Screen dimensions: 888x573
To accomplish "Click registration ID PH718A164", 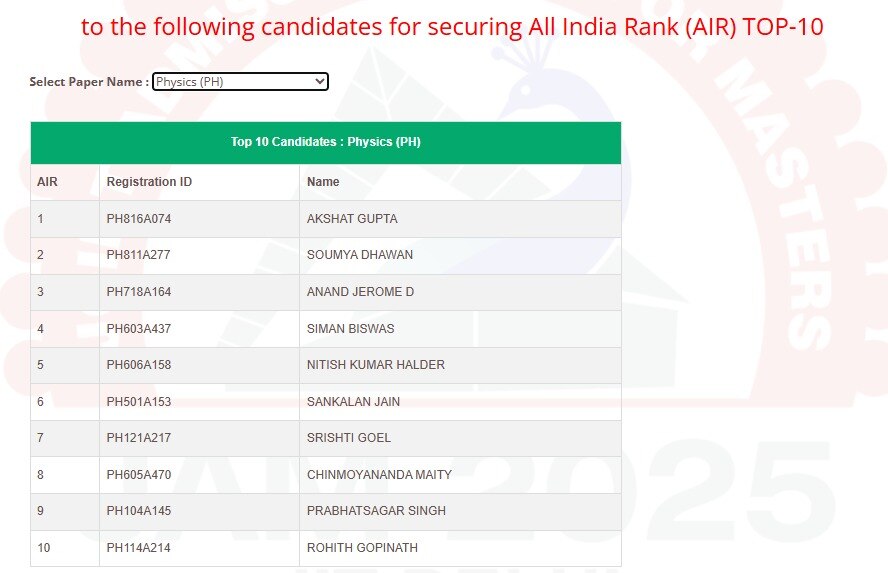I will [x=139, y=292].
